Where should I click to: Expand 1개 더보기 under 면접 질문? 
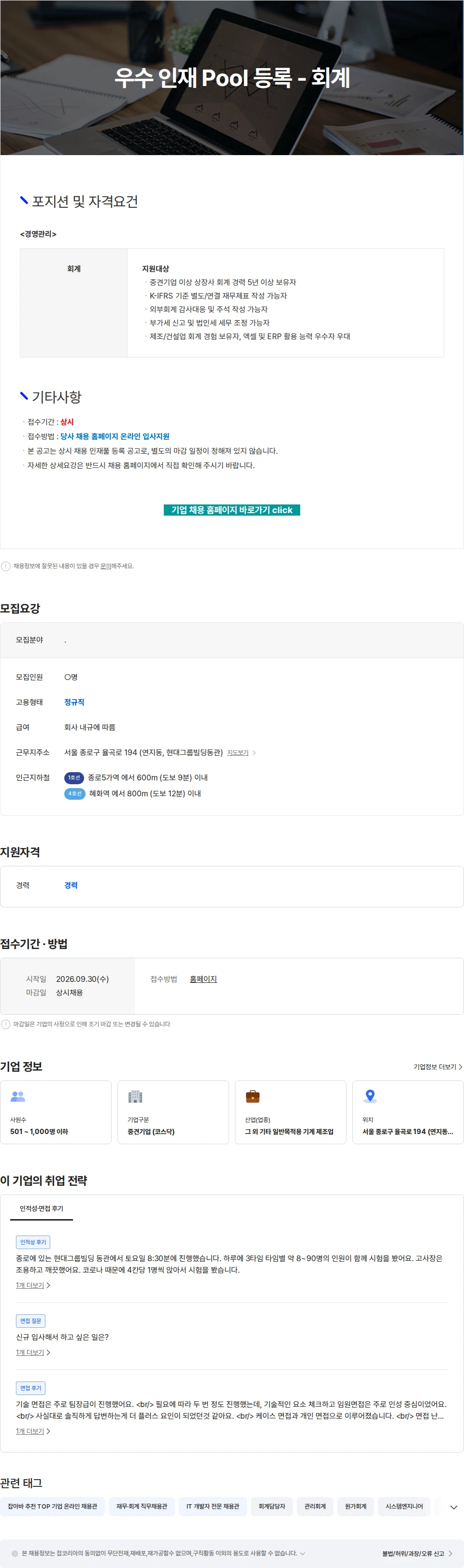[33, 1352]
